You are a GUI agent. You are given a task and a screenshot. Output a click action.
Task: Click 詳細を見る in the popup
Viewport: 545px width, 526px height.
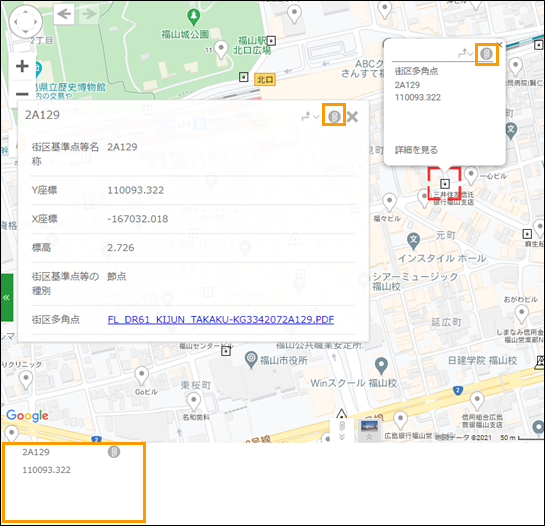pos(416,150)
